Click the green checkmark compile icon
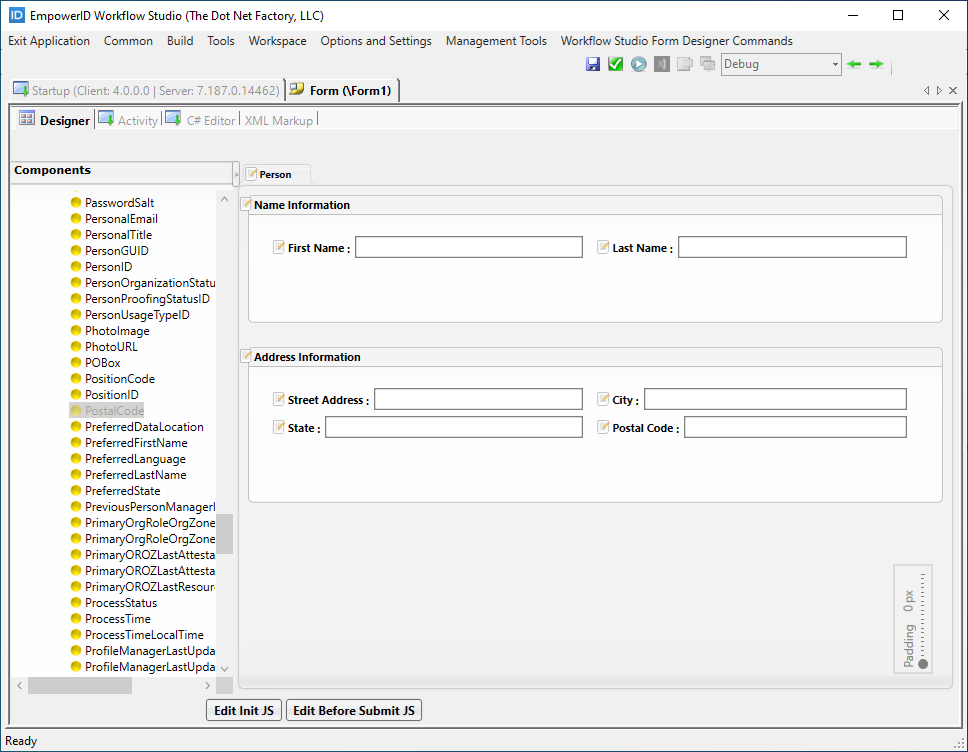The image size is (968, 752). click(x=615, y=64)
